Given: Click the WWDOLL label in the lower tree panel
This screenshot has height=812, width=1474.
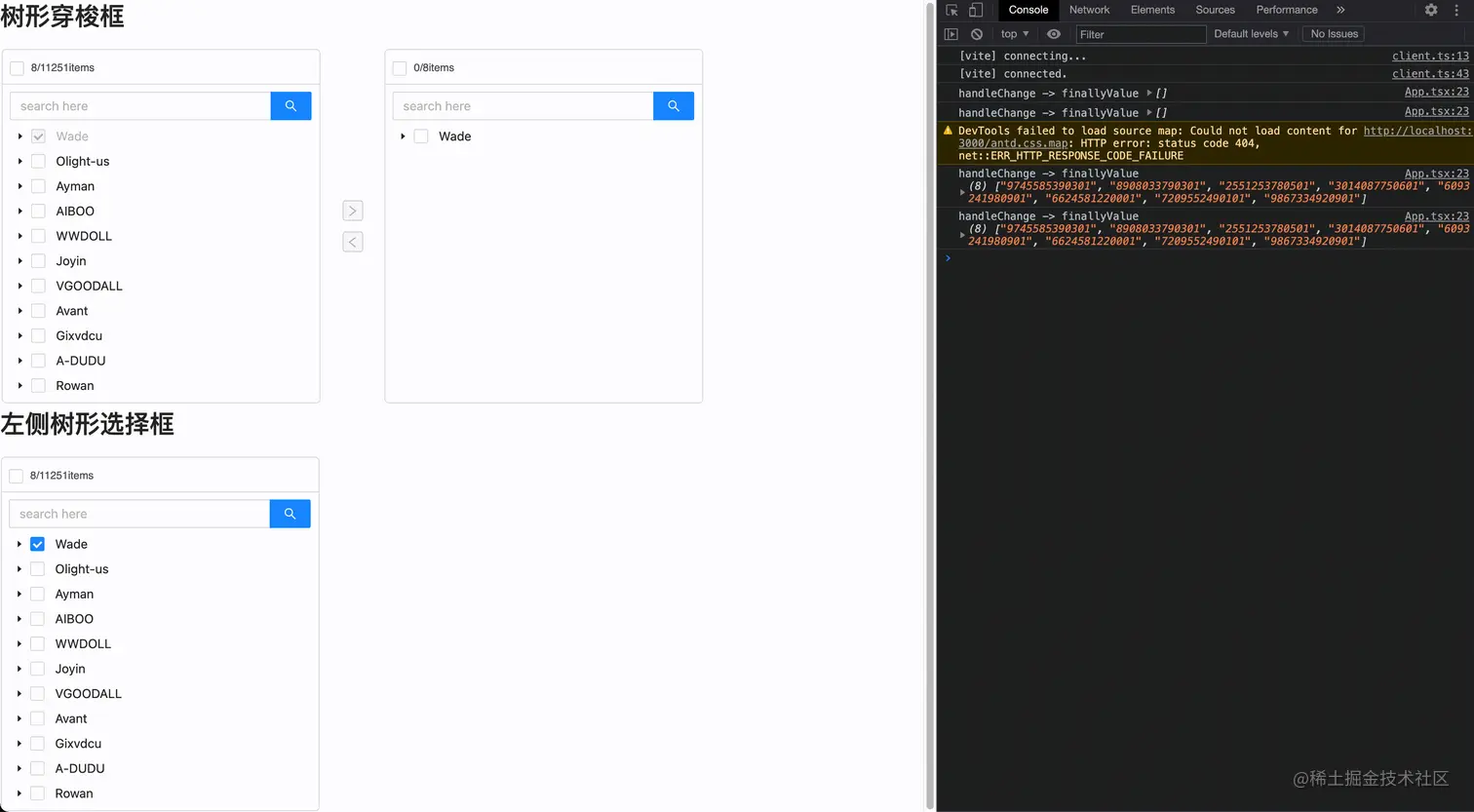Looking at the screenshot, I should 83,644.
